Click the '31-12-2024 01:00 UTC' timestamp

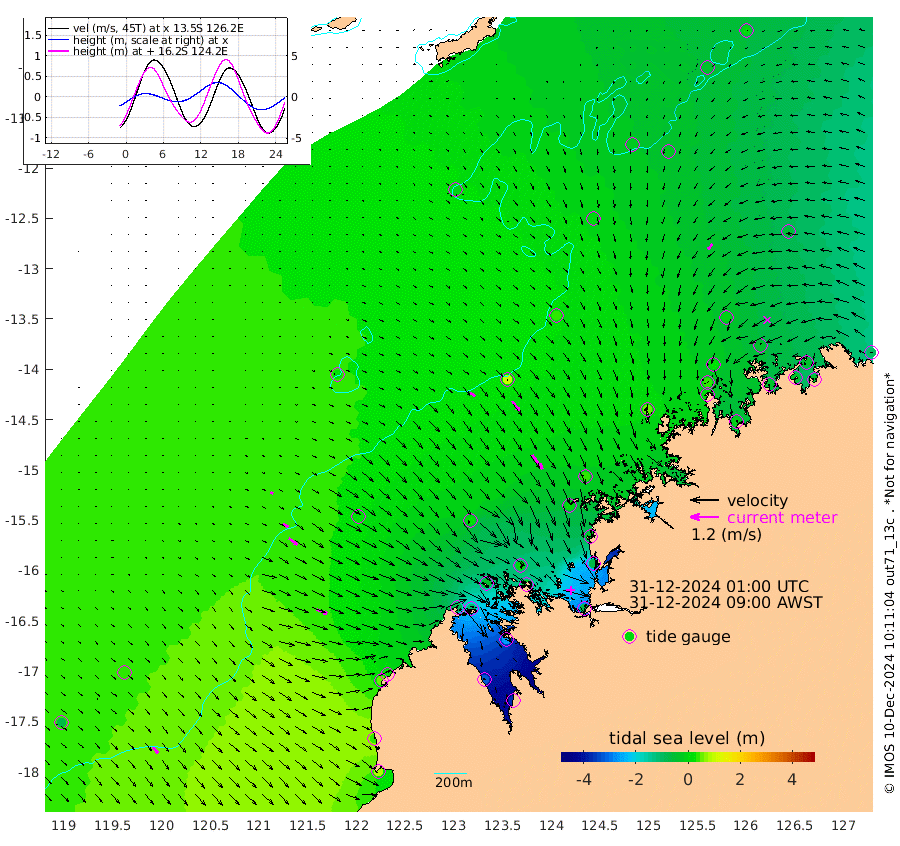[719, 587]
